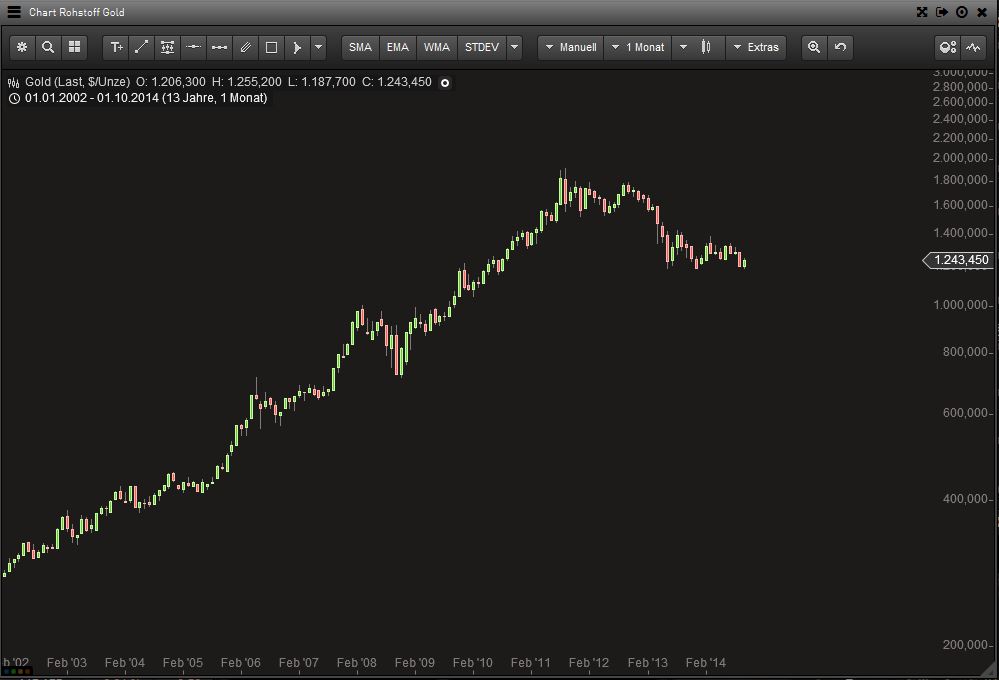Click the zoom-in magnifier icon
The height and width of the screenshot is (680, 999).
point(814,47)
